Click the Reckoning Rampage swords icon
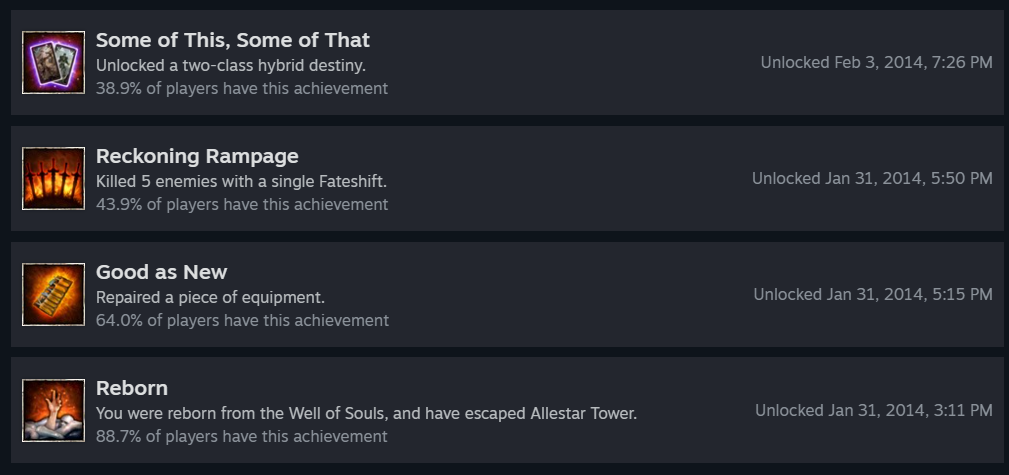The height and width of the screenshot is (475, 1009). (53, 178)
